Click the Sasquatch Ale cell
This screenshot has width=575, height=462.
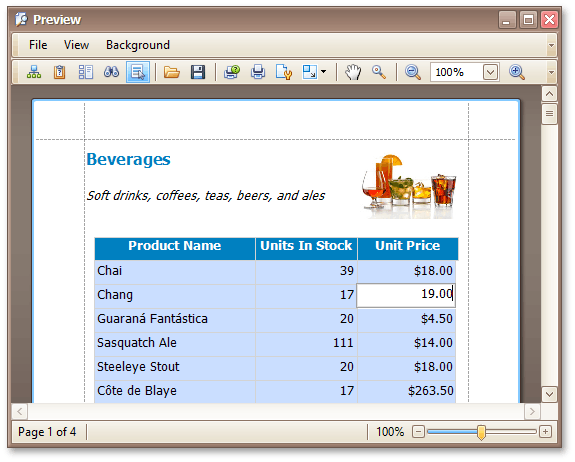[x=175, y=344]
